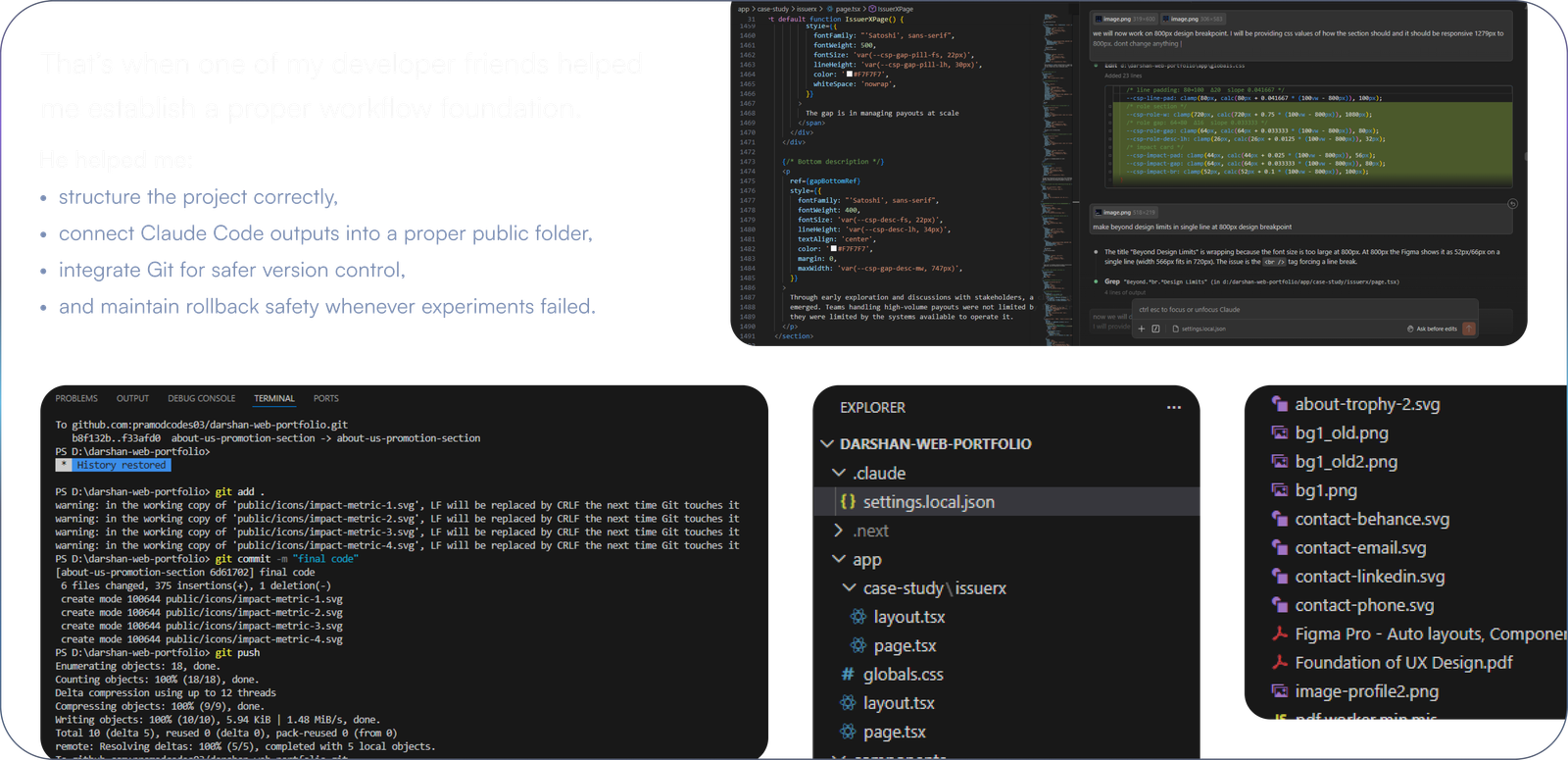Open layout.tsx inside case-study\issuerx folder
Viewport: 1568px width, 760px height.
pos(909,617)
